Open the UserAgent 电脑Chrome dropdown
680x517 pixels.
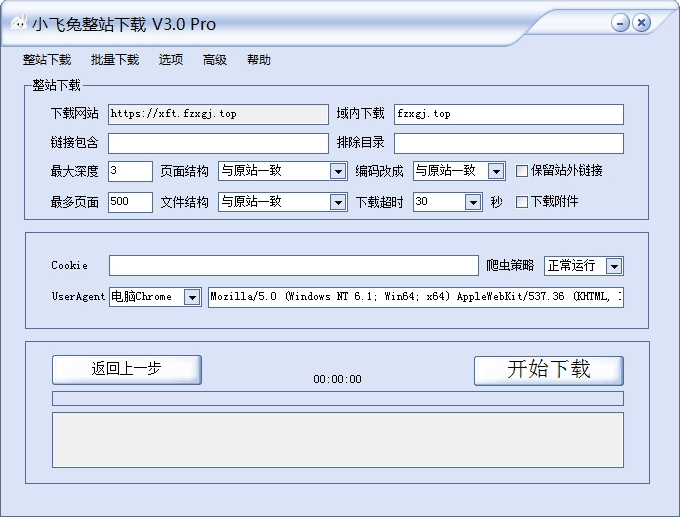[x=192, y=297]
